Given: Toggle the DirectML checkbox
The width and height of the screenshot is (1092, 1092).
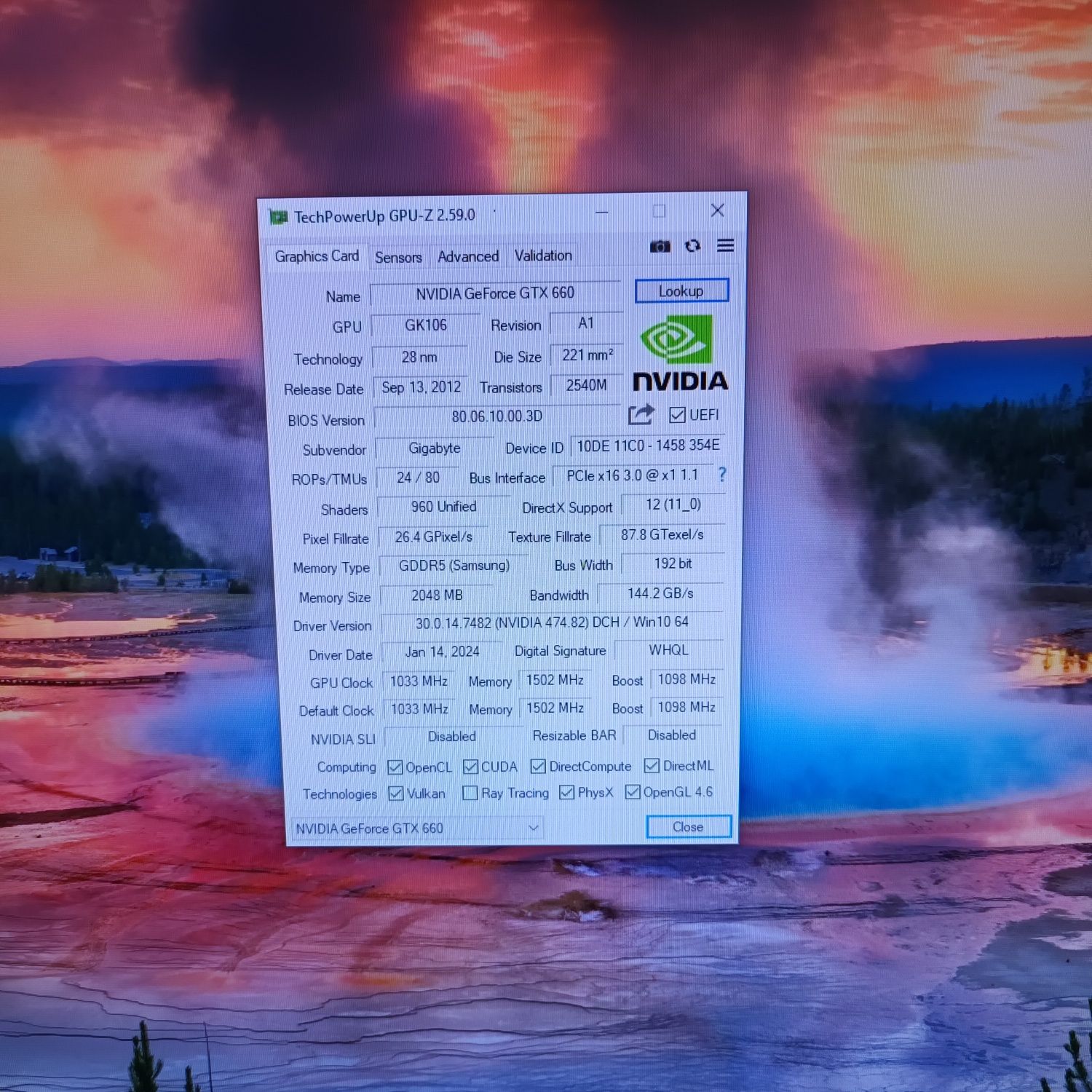Looking at the screenshot, I should (x=652, y=765).
